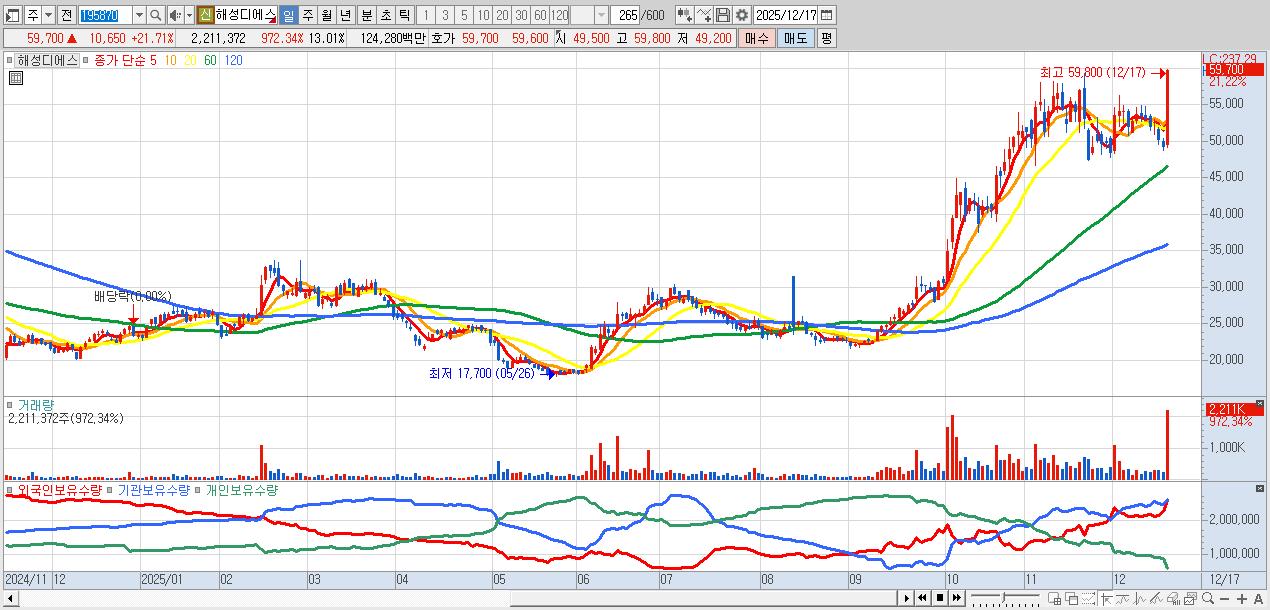Click 기관보유수량 indicator label
Viewport: 1270px width, 610px height.
pos(152,491)
